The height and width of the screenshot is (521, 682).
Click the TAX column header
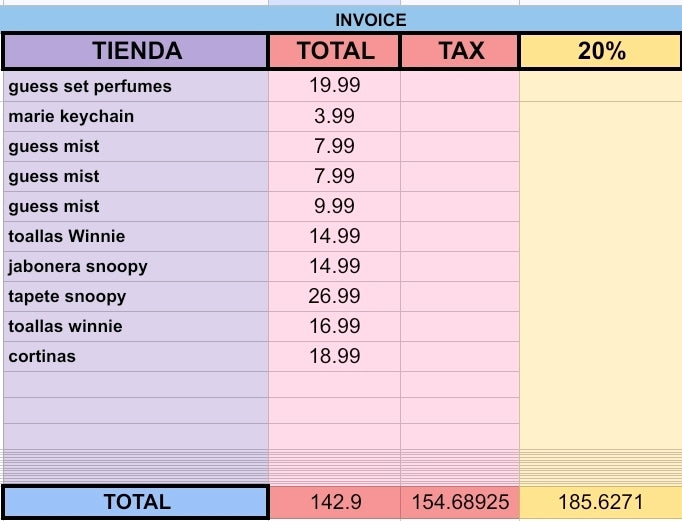[460, 51]
